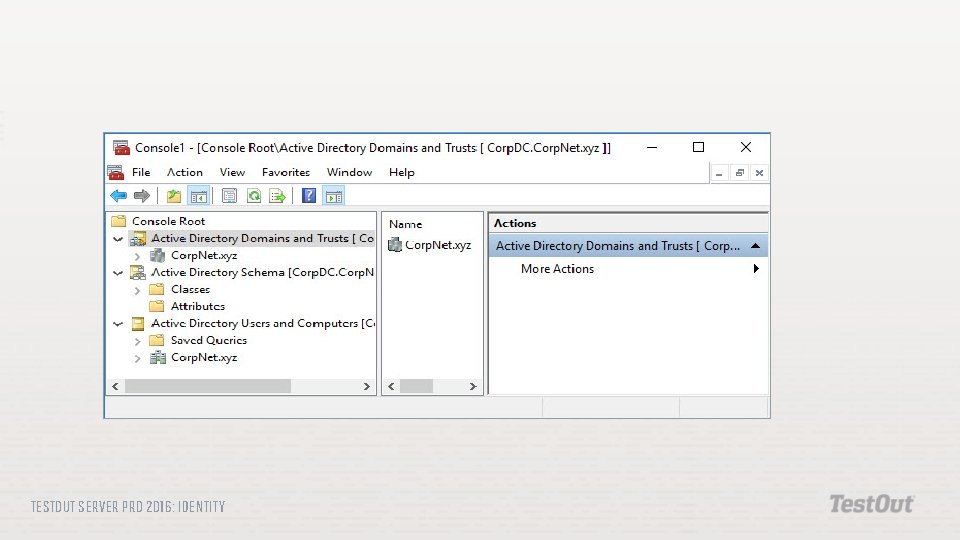Click right scroll arrow of Name pane
960x540 pixels.
pos(473,386)
